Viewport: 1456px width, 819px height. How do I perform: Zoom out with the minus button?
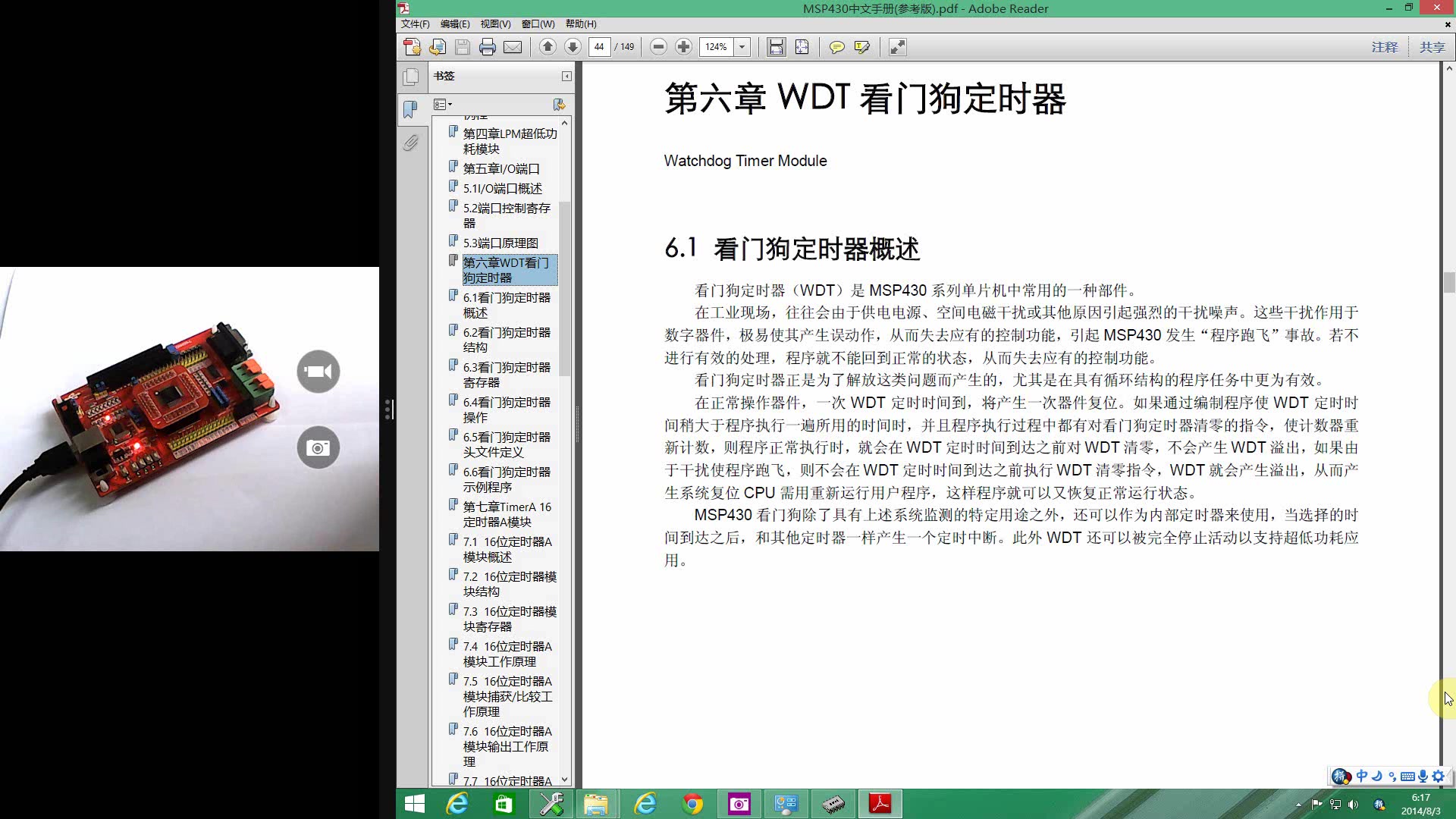(x=658, y=47)
